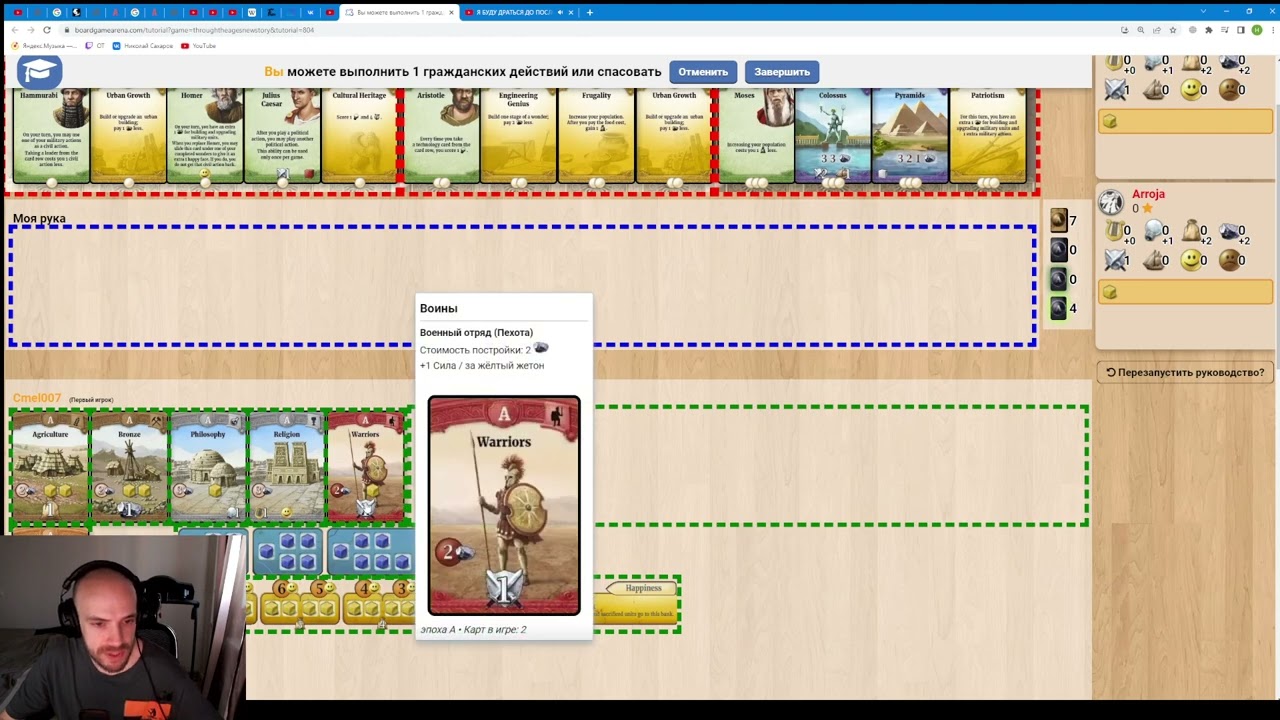Click the Agriculture farm card
Screen dimensions: 1280x720
coord(50,468)
